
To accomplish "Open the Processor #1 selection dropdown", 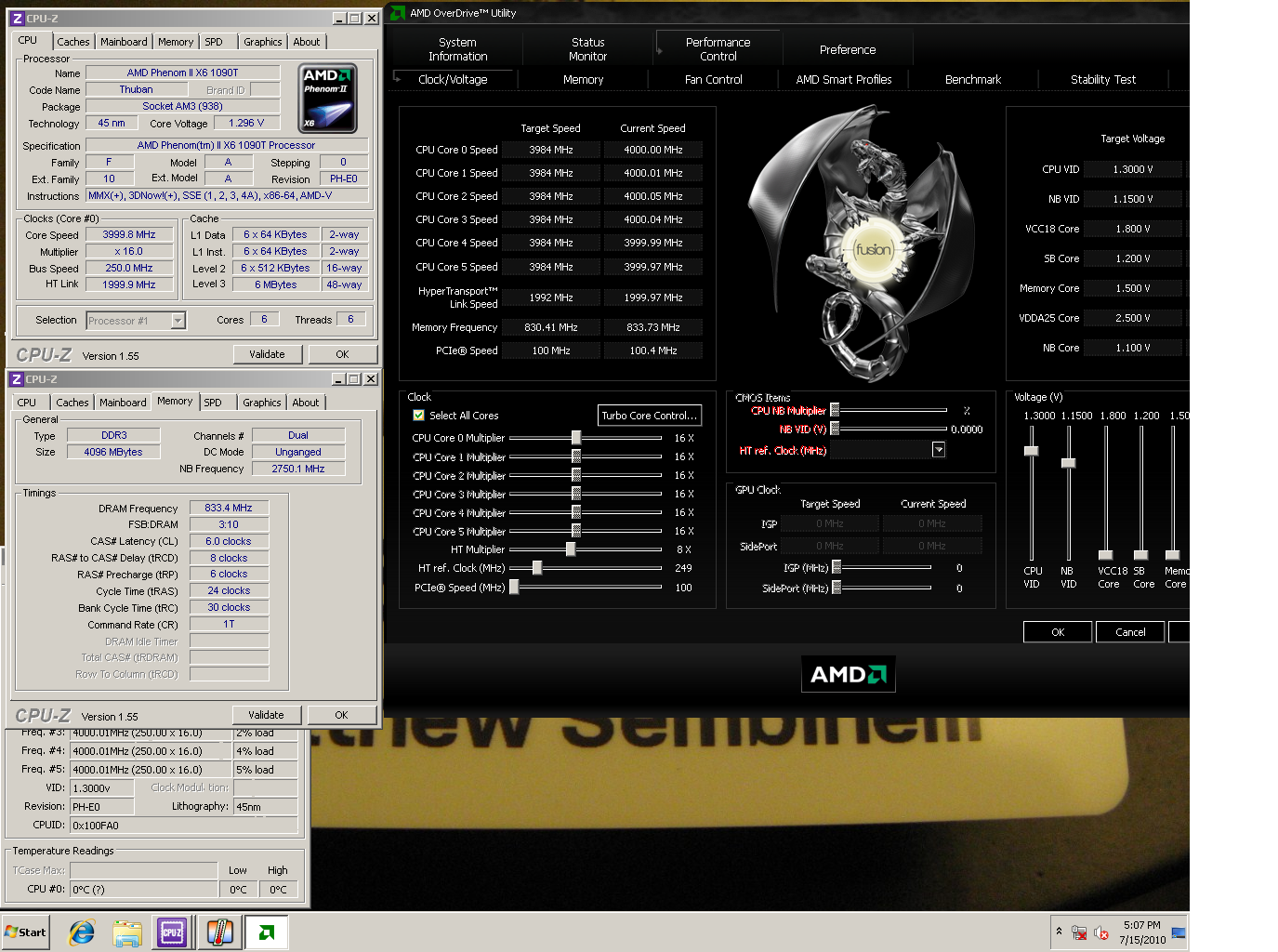I will click(x=178, y=321).
